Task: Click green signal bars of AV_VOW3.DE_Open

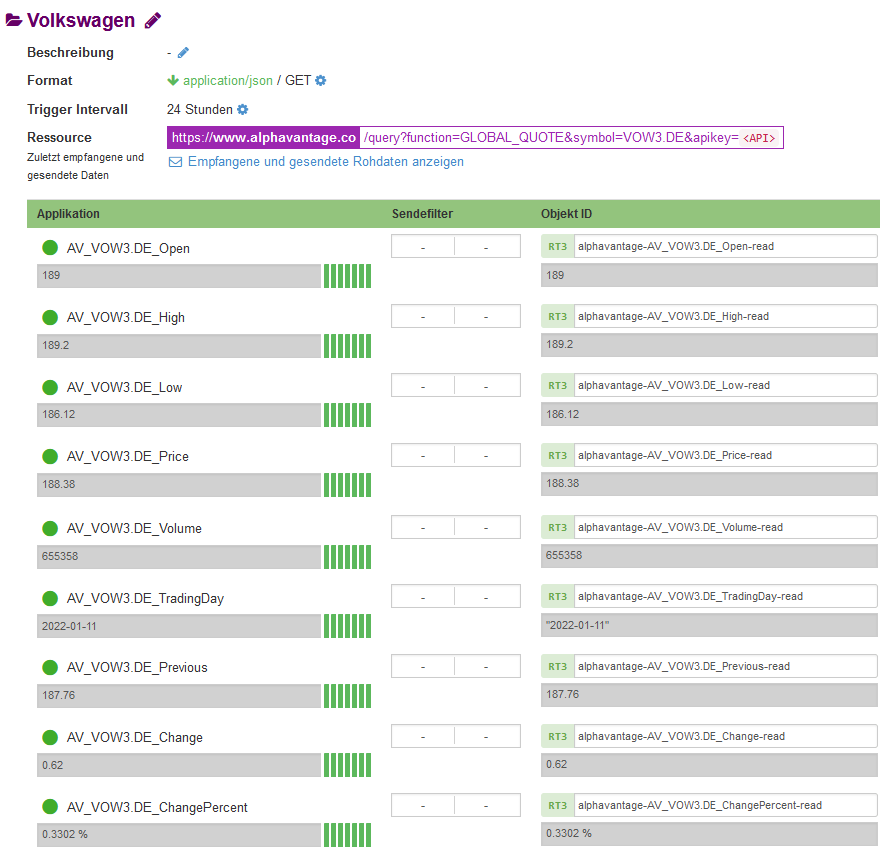Action: click(x=347, y=276)
